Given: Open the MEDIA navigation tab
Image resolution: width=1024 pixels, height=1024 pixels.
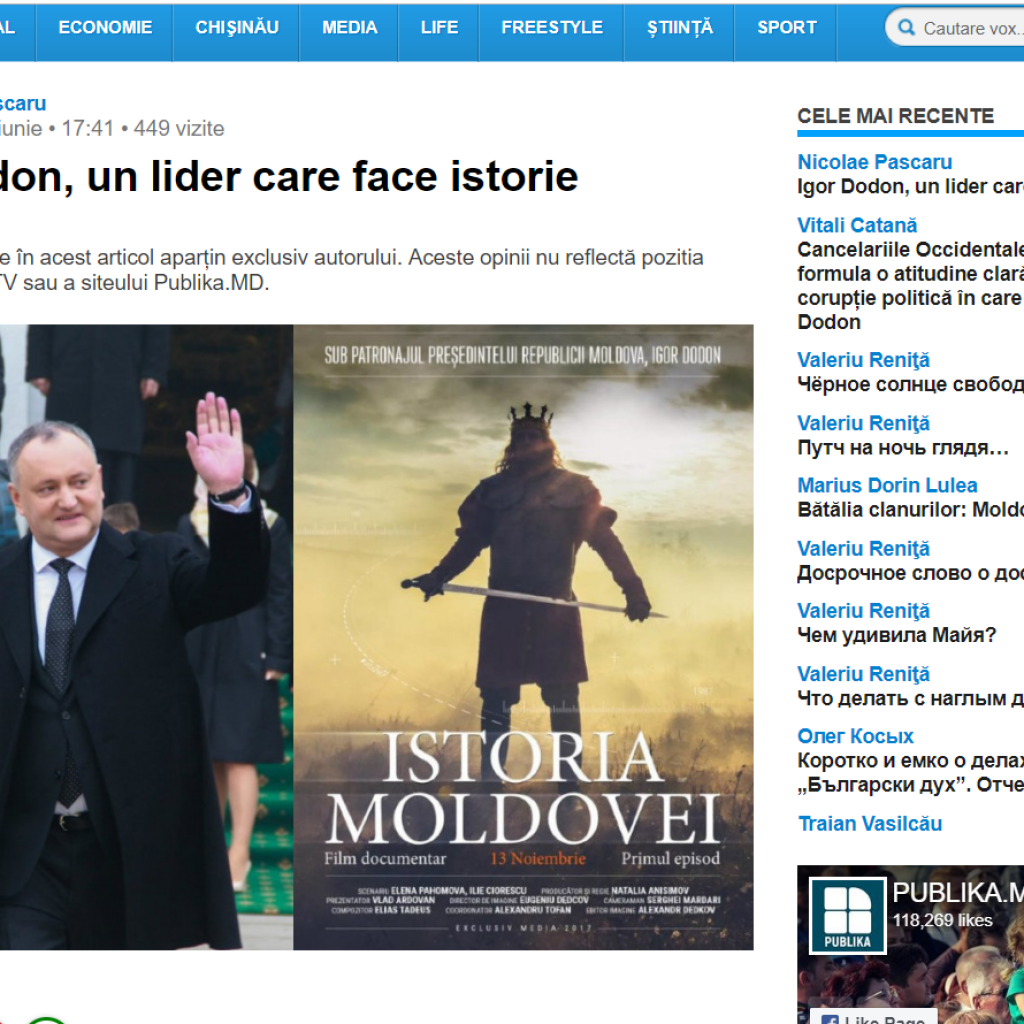Looking at the screenshot, I should pyautogui.click(x=349, y=27).
